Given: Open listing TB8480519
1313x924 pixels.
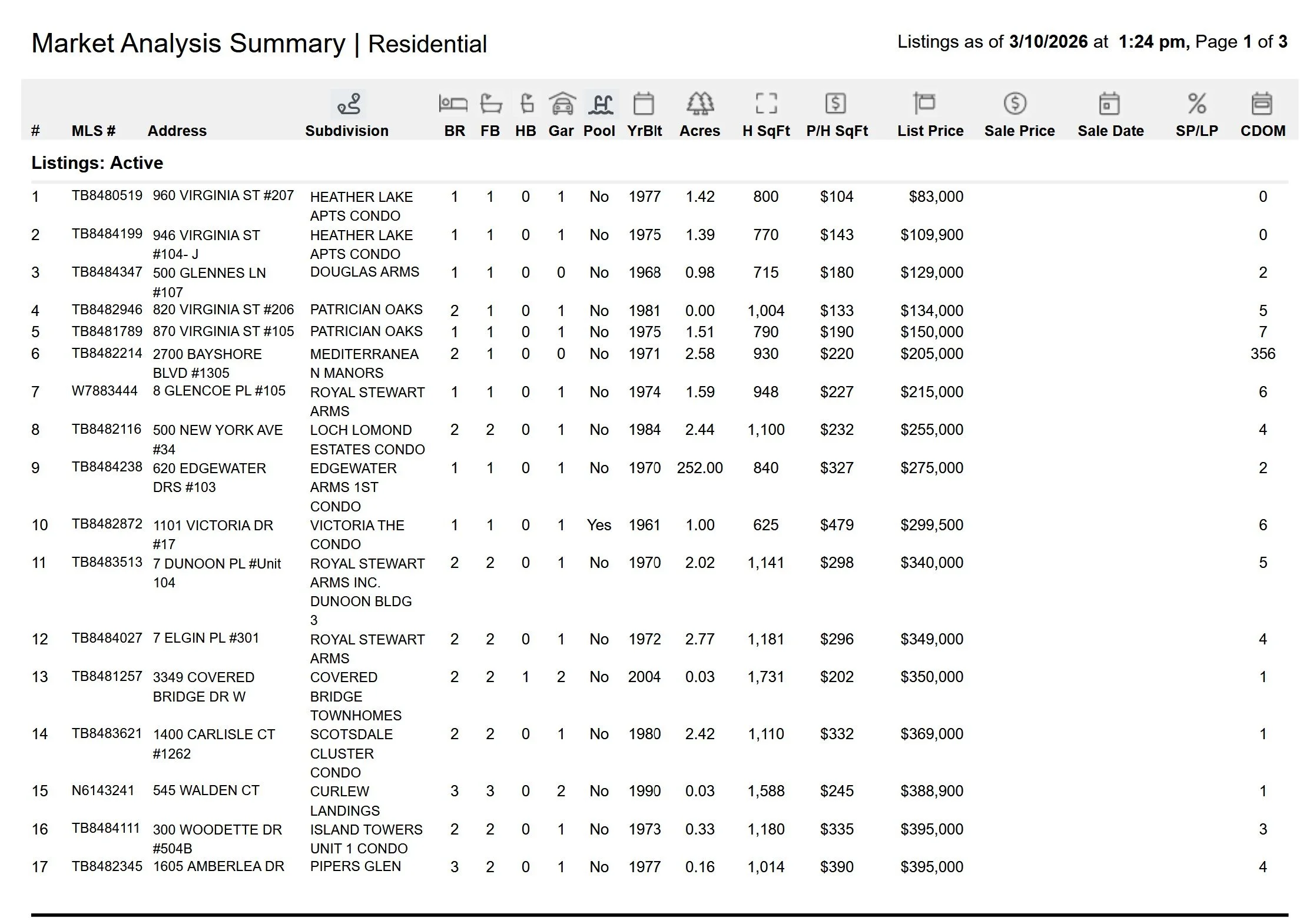Looking at the screenshot, I should [107, 196].
